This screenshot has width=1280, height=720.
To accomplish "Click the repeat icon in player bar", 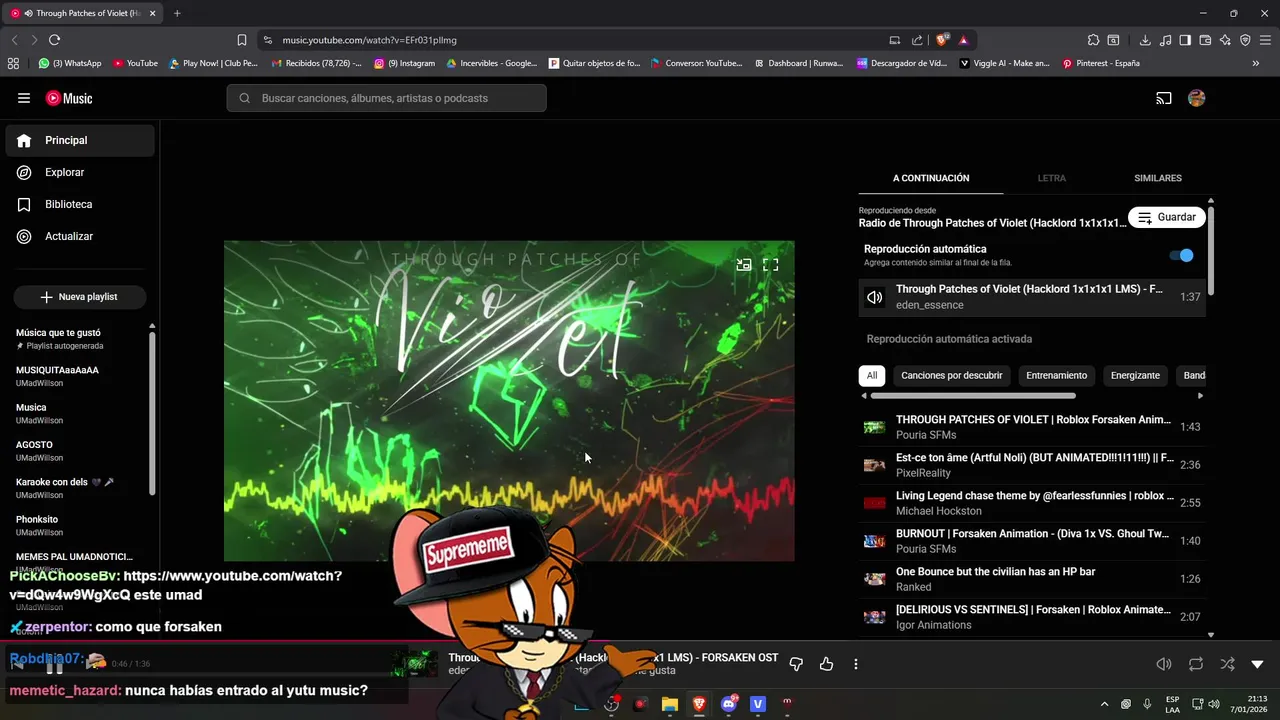I will [x=1196, y=664].
